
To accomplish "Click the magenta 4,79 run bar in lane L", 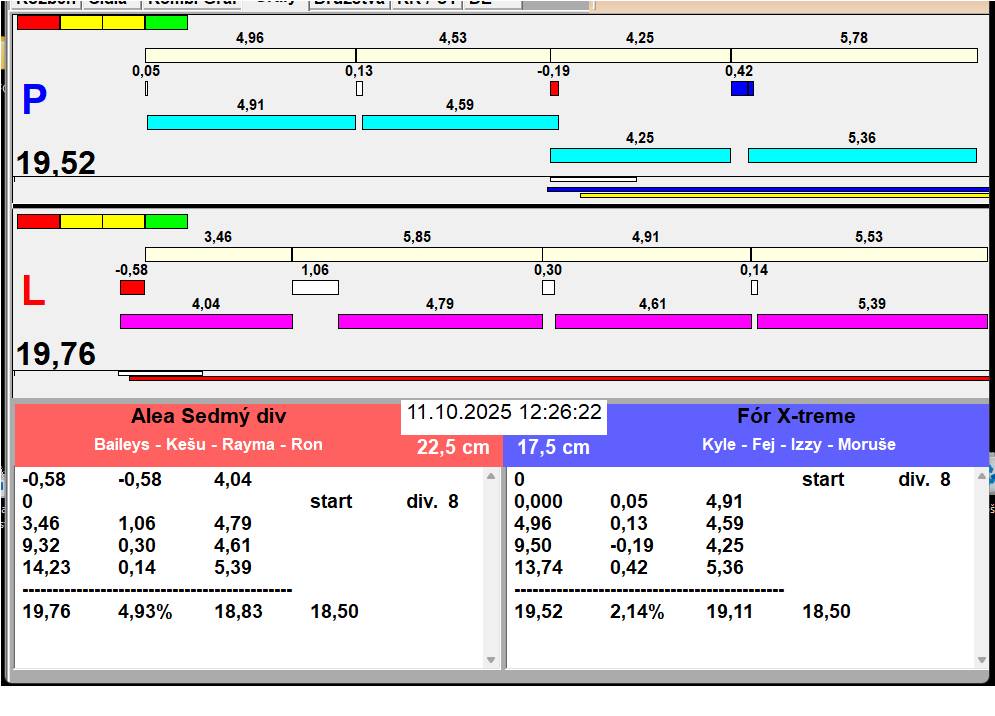I will tap(440, 321).
